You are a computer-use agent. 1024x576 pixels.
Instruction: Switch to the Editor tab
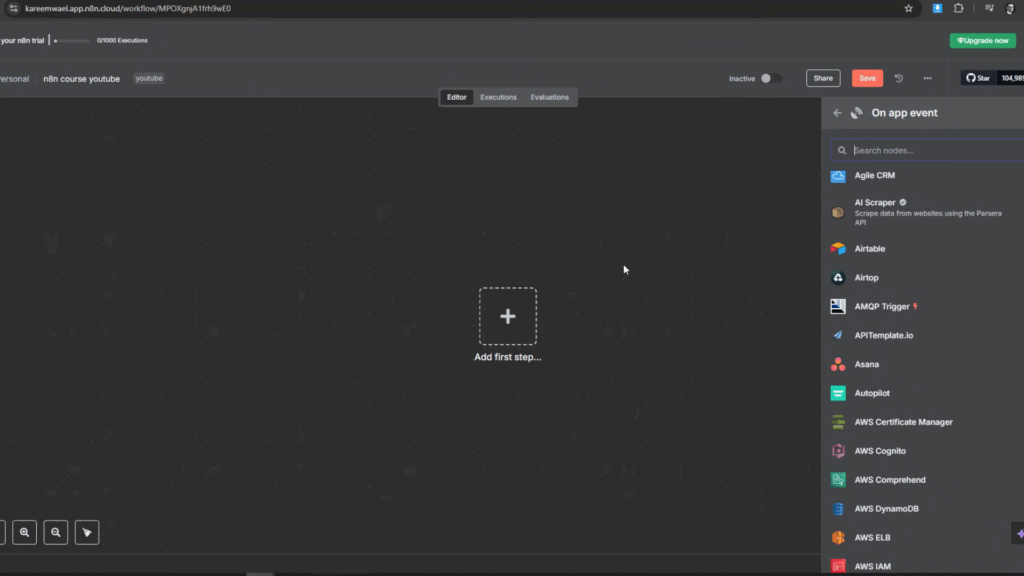click(x=456, y=97)
